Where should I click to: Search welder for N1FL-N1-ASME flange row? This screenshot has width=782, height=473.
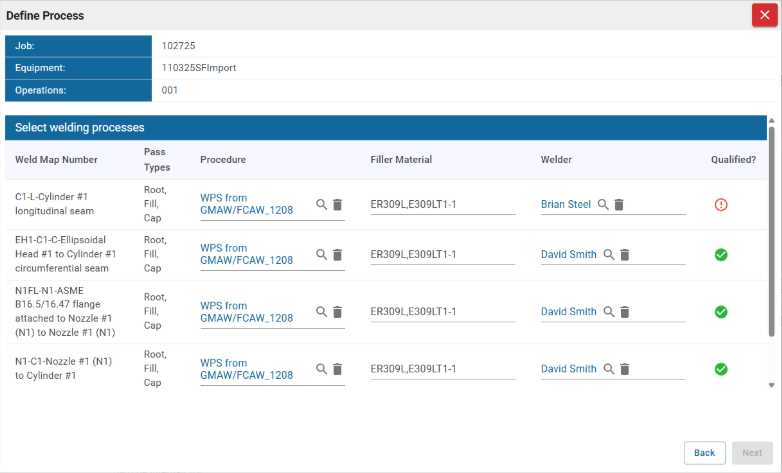click(x=609, y=312)
